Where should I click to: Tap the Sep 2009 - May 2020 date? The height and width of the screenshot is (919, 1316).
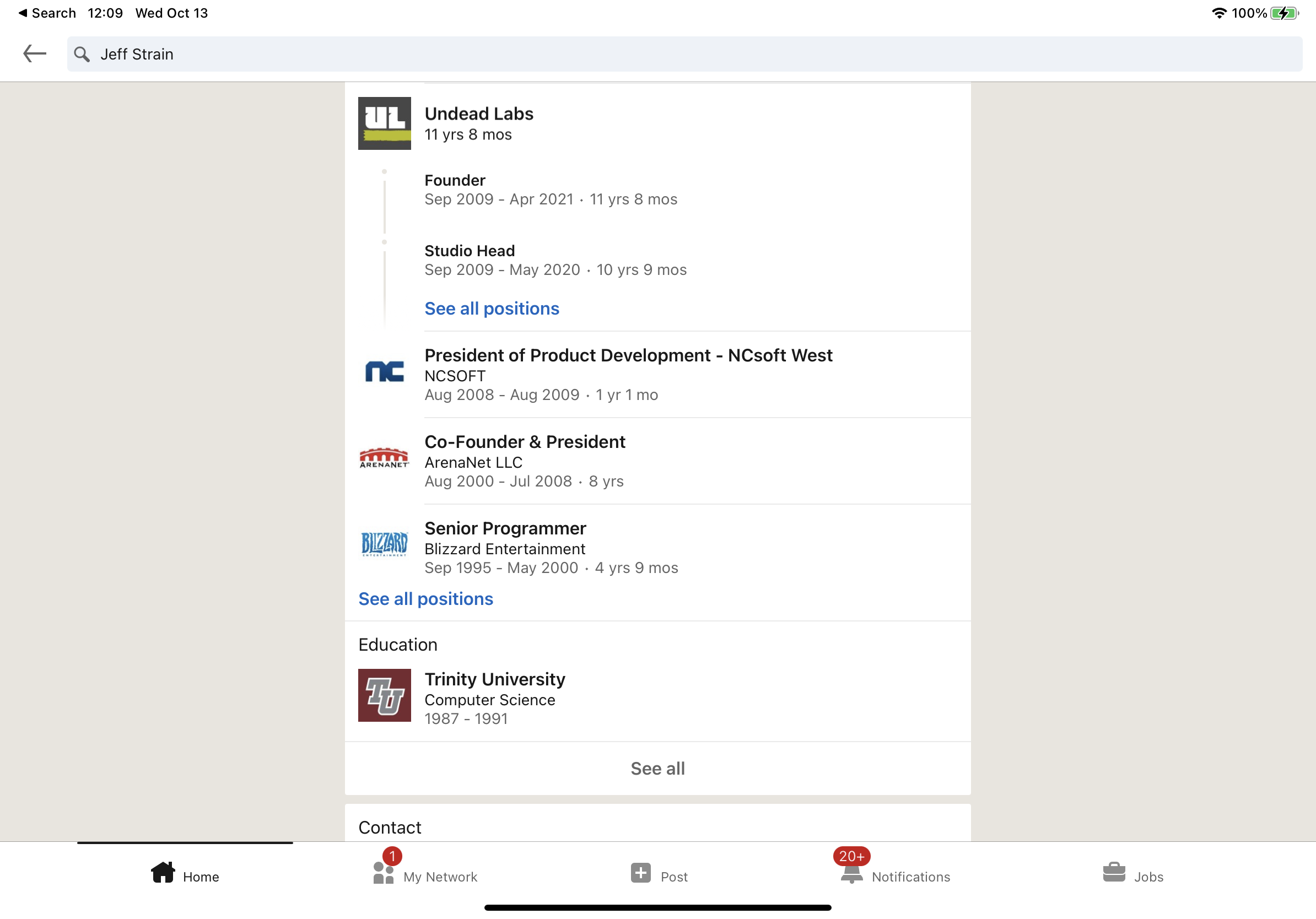pos(502,270)
